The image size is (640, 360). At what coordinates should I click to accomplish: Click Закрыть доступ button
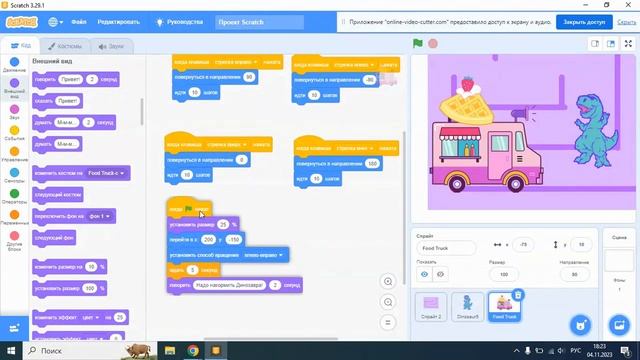point(584,22)
